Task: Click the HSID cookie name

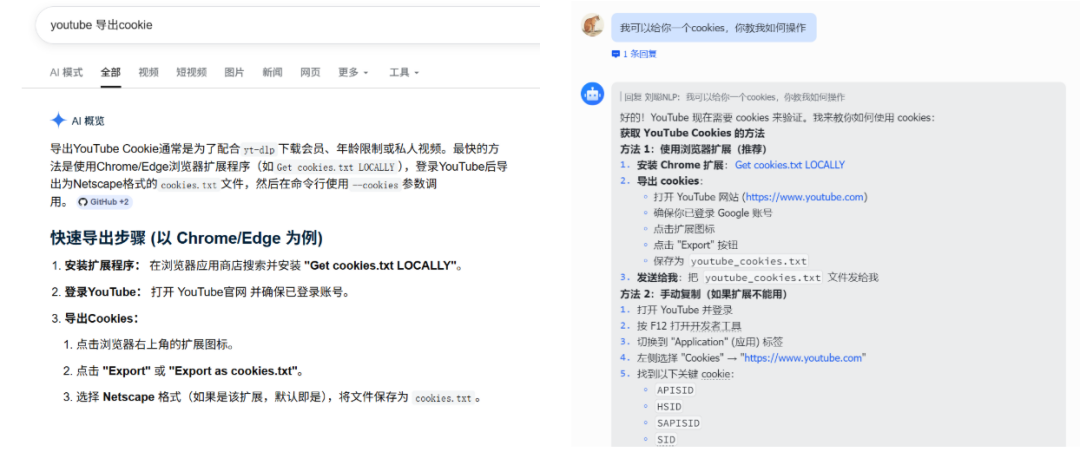Action: [669, 407]
